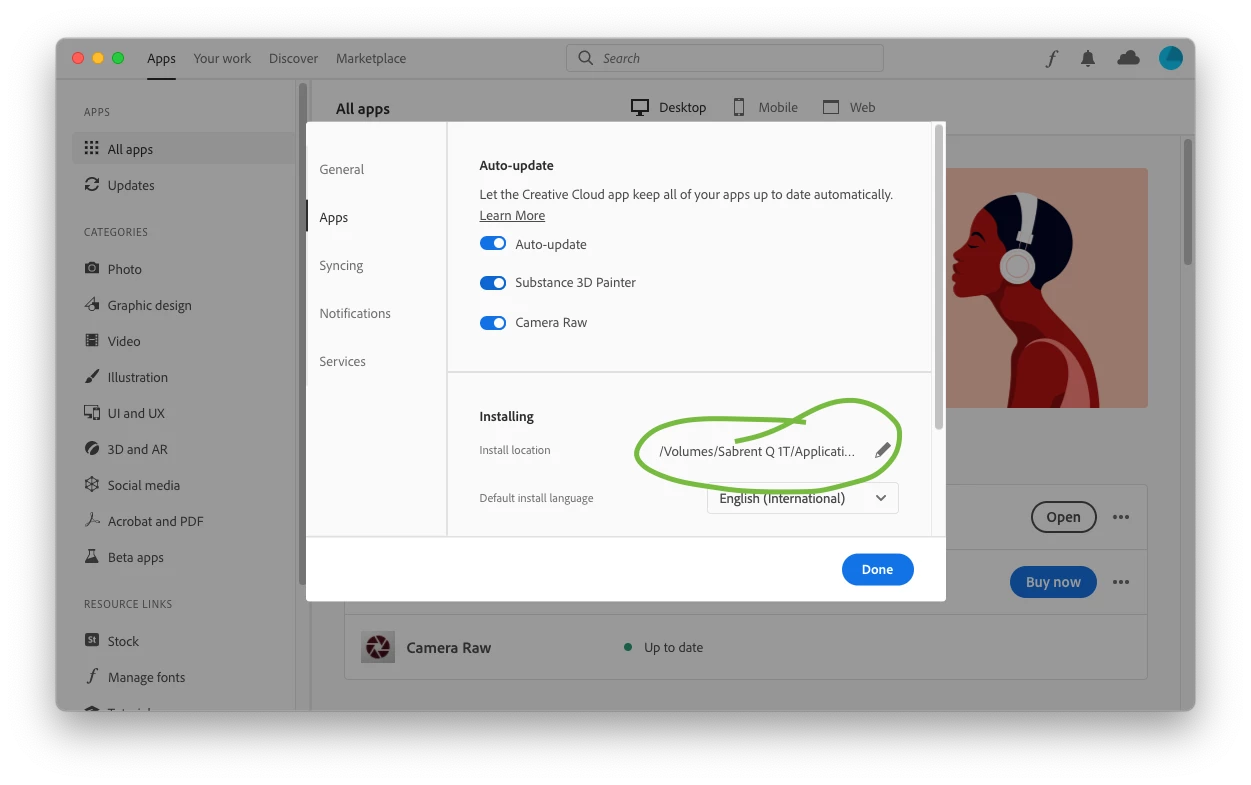Switch to the Apps tab in the top bar
The height and width of the screenshot is (785, 1251).
[161, 58]
